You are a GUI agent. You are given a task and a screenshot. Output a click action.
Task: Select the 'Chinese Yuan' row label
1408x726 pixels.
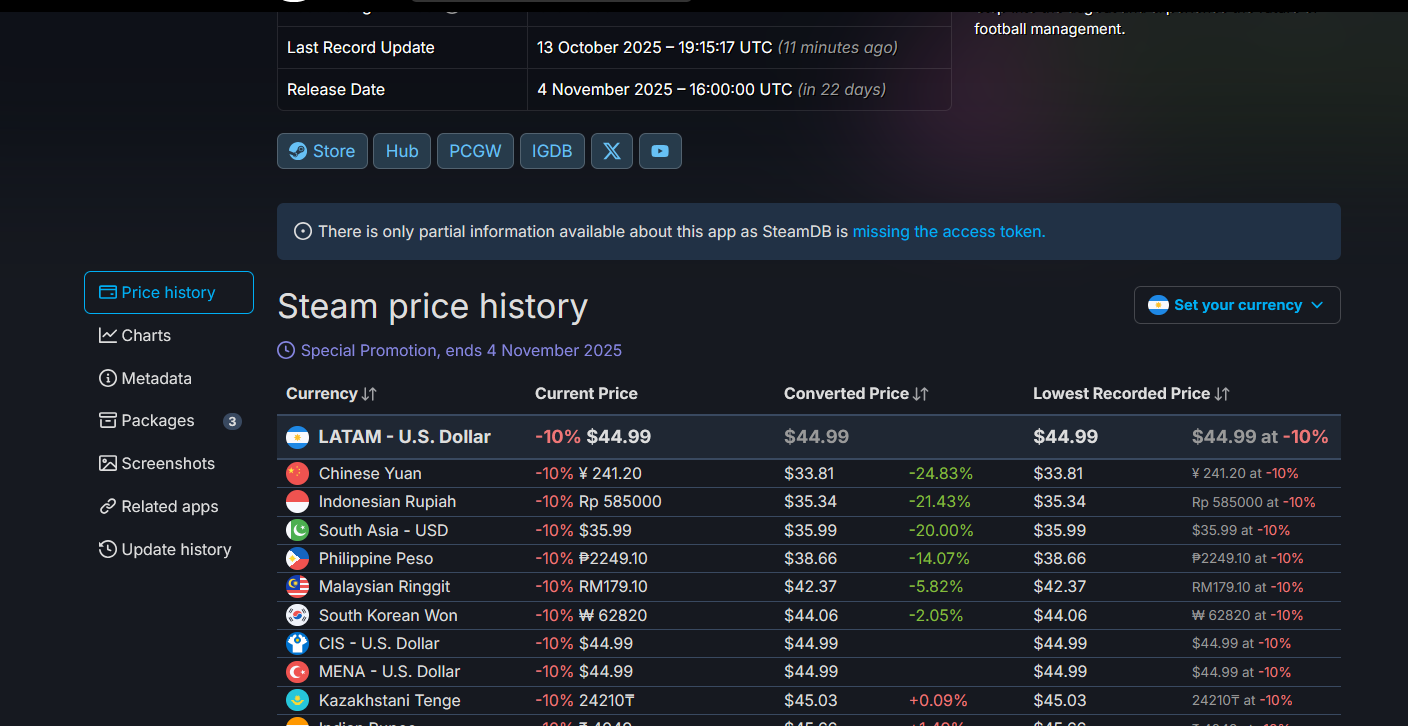pos(370,473)
